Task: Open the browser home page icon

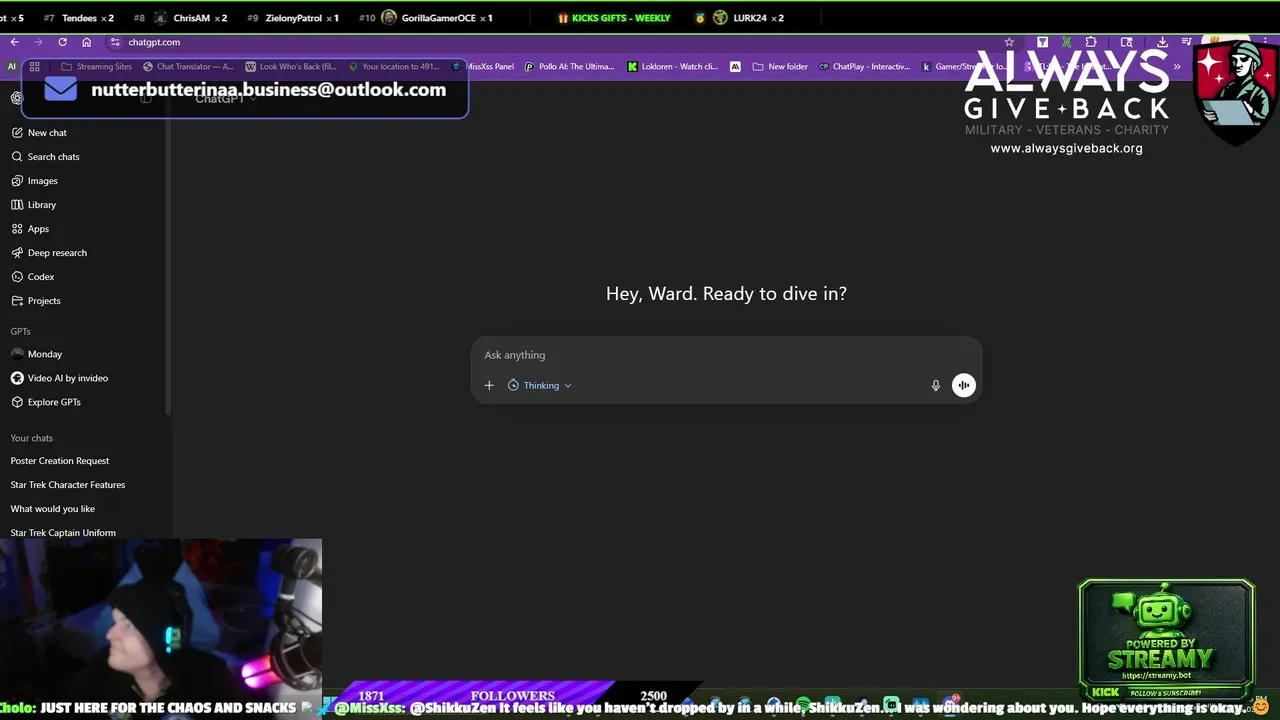Action: pos(86,42)
